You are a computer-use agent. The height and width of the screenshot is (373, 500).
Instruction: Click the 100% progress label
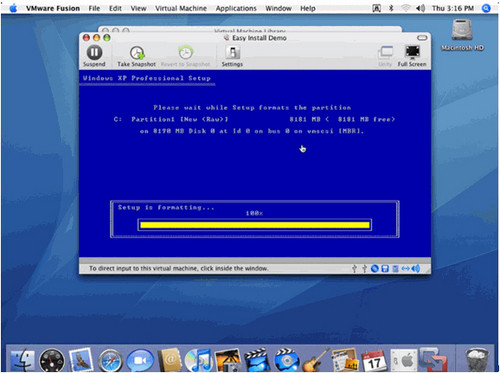coord(254,213)
